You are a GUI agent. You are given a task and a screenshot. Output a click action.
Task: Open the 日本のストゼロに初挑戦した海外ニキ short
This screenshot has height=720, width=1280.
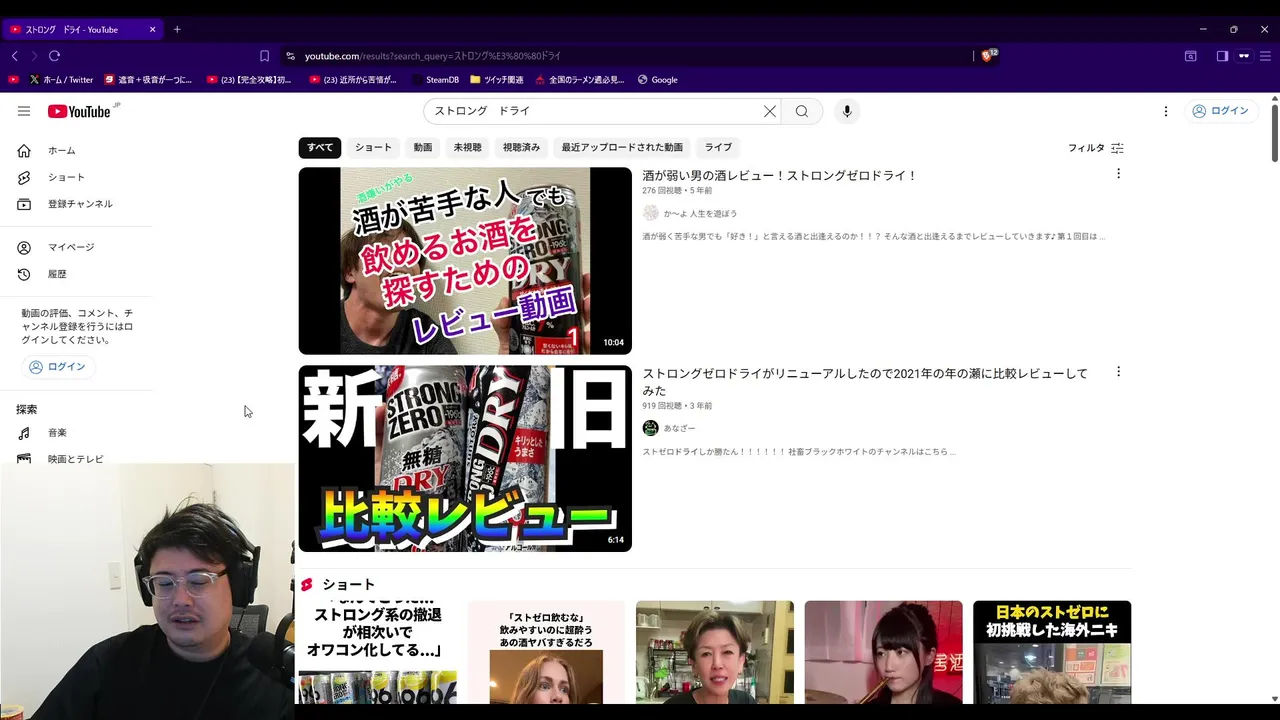tap(1052, 652)
